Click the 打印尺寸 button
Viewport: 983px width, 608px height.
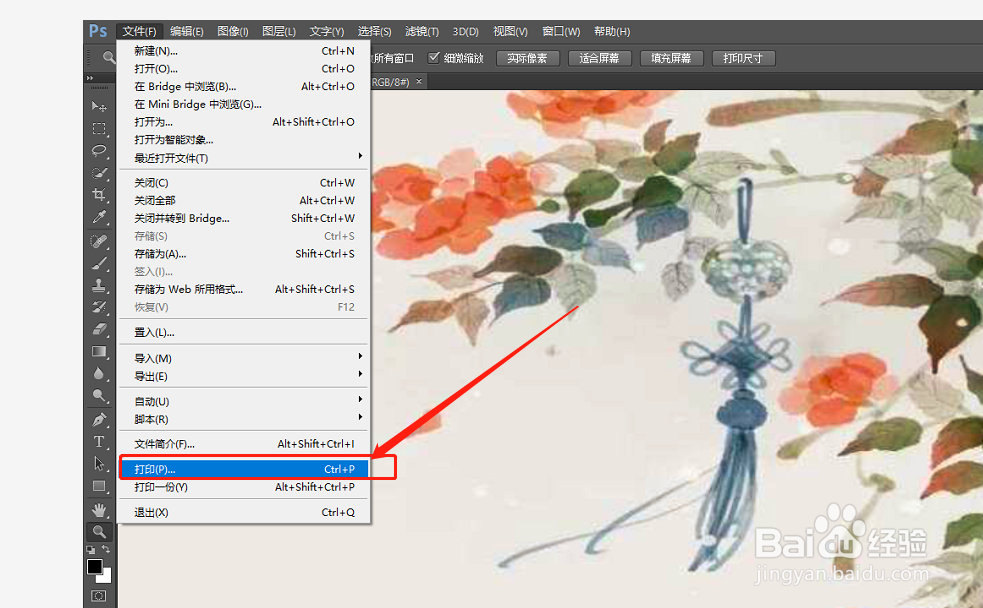[x=742, y=58]
